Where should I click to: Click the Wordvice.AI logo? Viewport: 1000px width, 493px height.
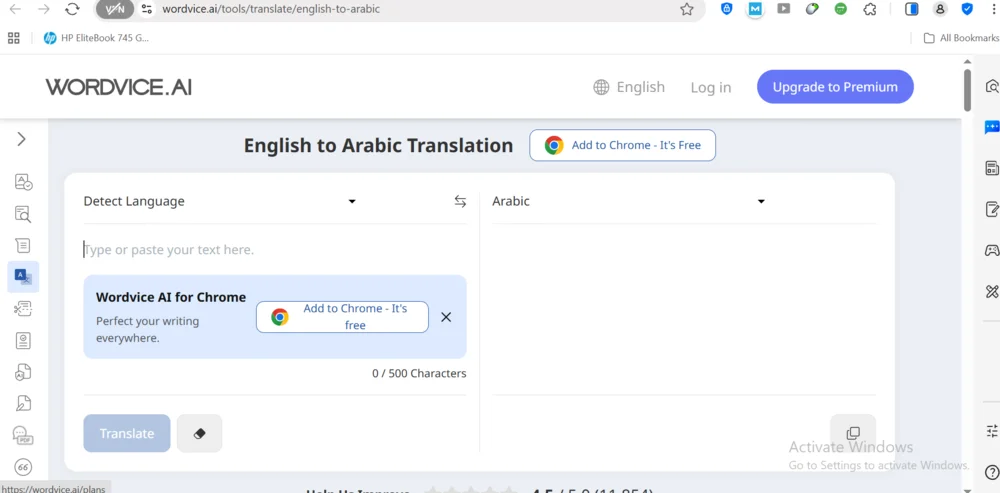click(119, 87)
